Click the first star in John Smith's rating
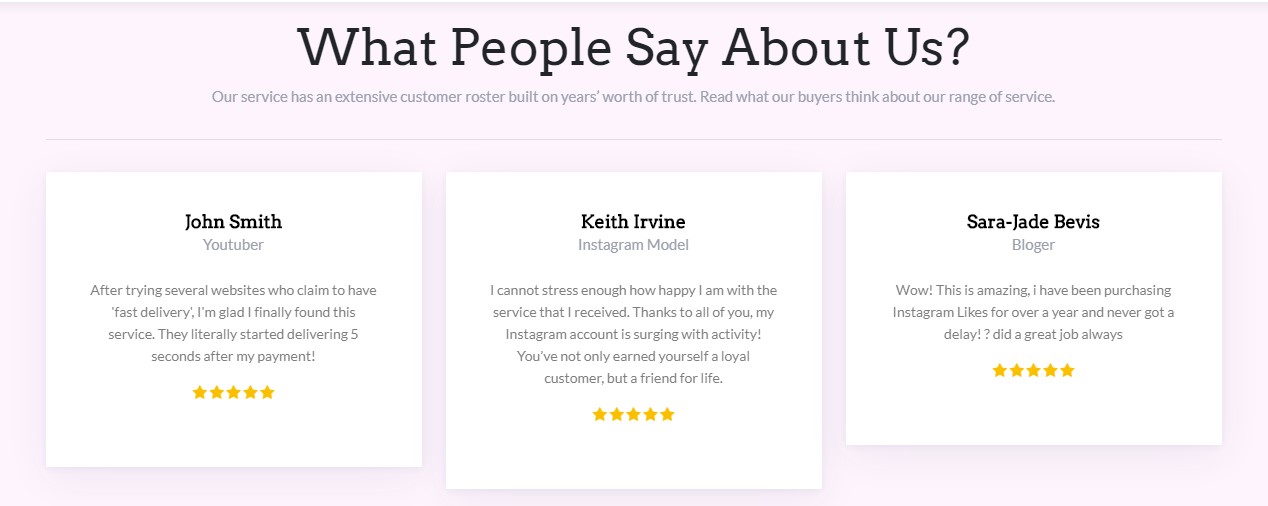 tap(200, 393)
